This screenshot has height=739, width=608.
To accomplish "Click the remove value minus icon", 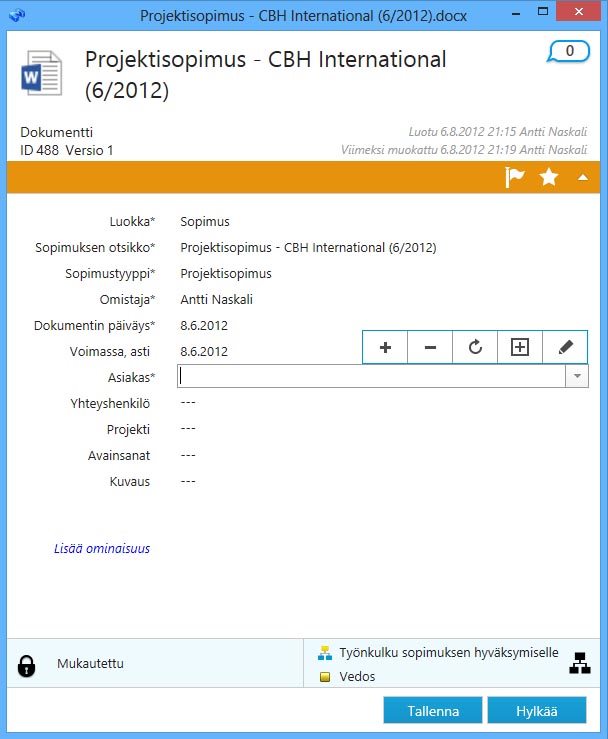I will pyautogui.click(x=430, y=347).
